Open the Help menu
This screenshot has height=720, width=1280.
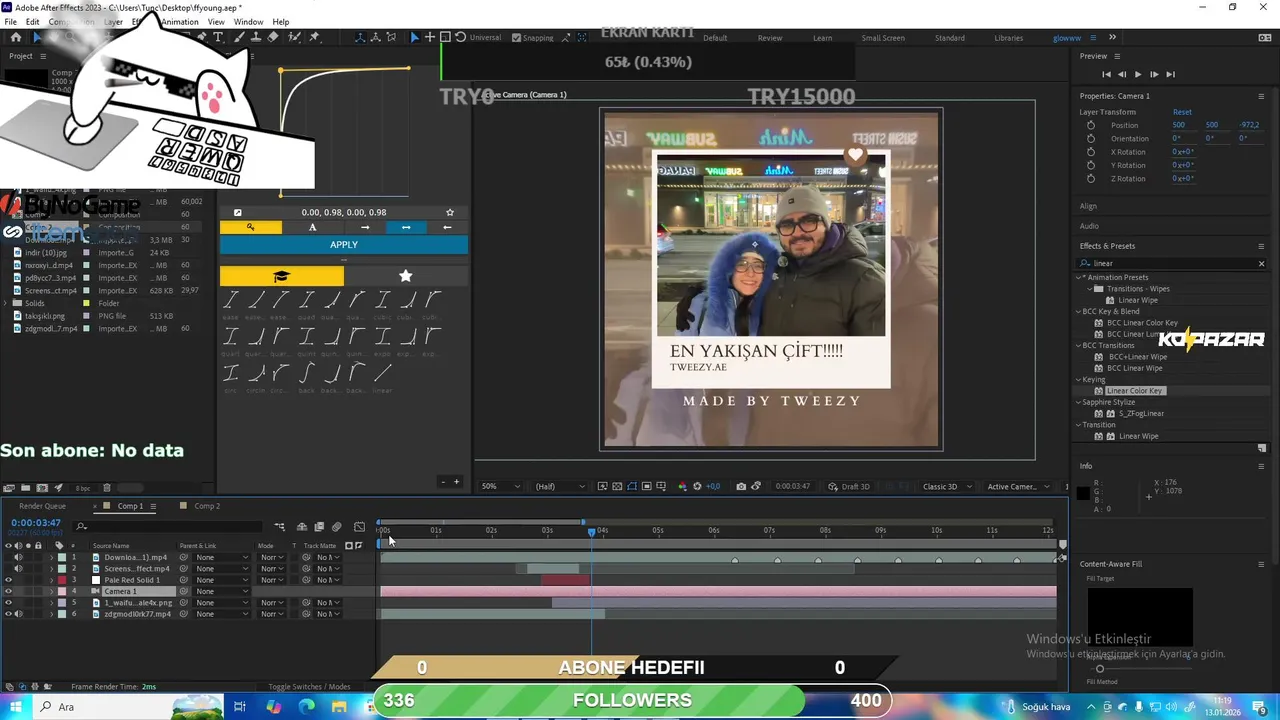[x=281, y=22]
